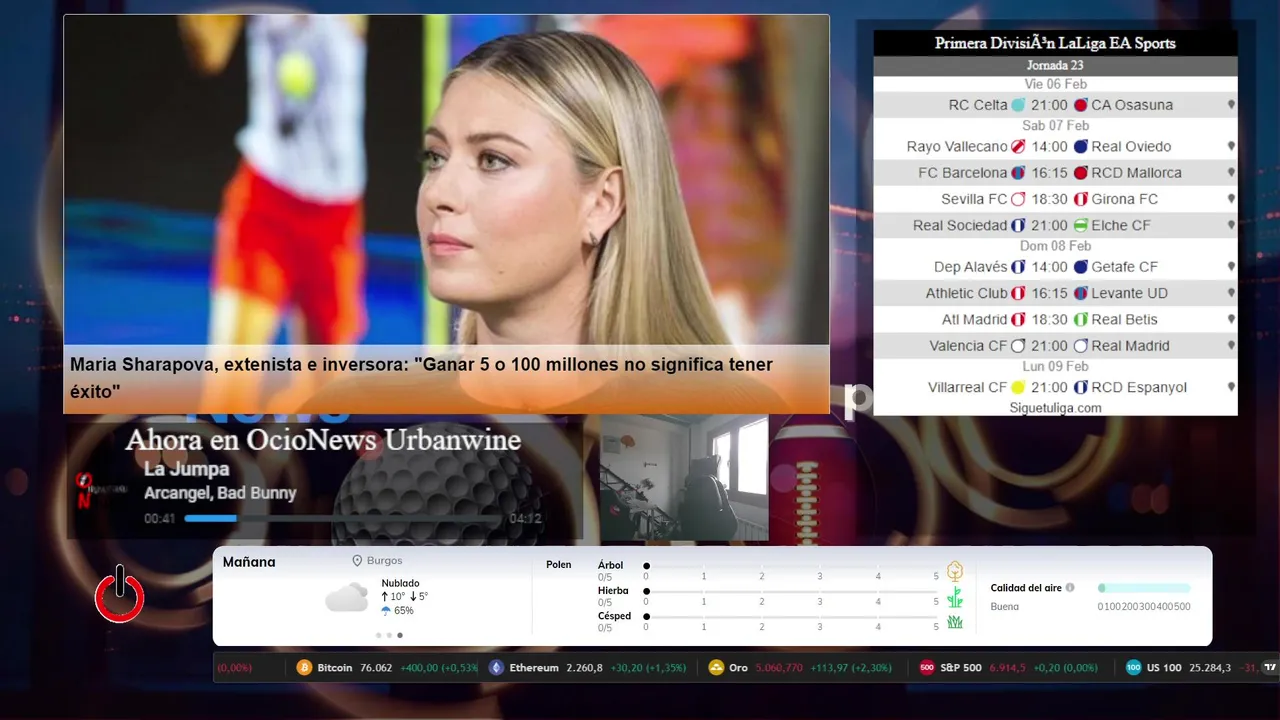Click the Atl Madrid crest
This screenshot has height=720, width=1280.
pyautogui.click(x=1018, y=319)
